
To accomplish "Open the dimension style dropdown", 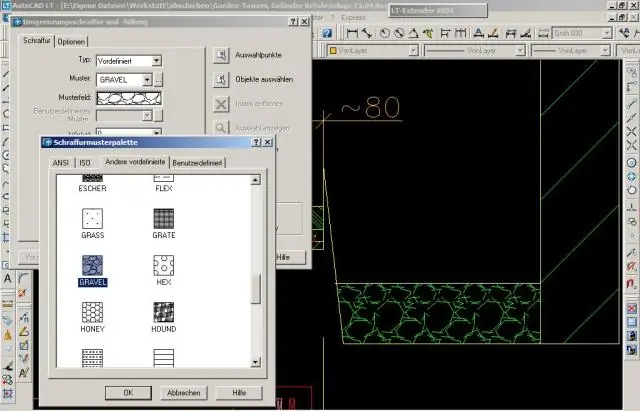I will (x=607, y=33).
